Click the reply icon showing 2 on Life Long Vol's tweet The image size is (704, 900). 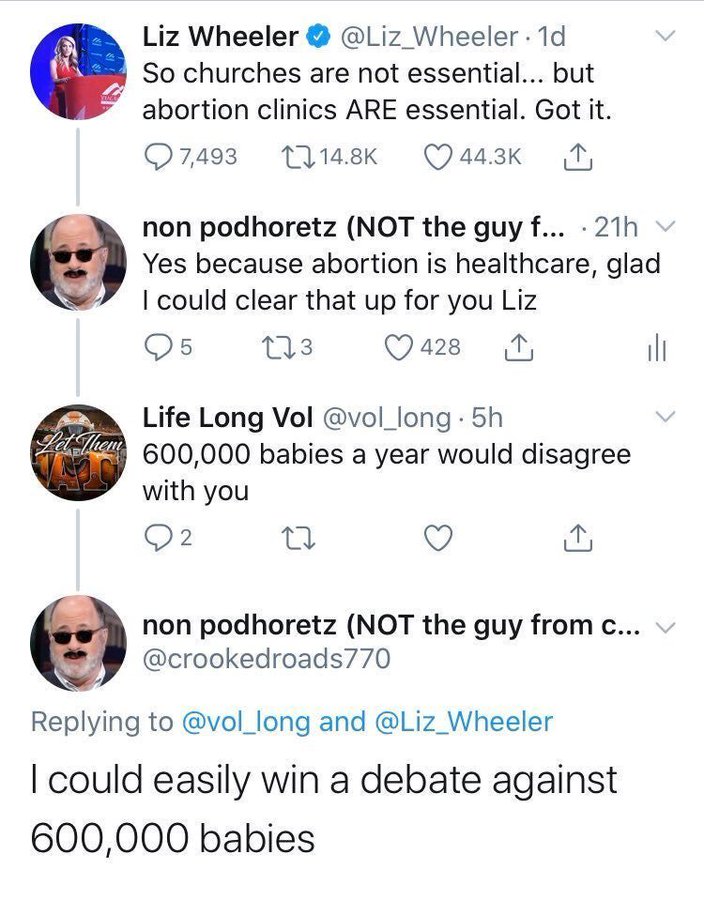160,536
